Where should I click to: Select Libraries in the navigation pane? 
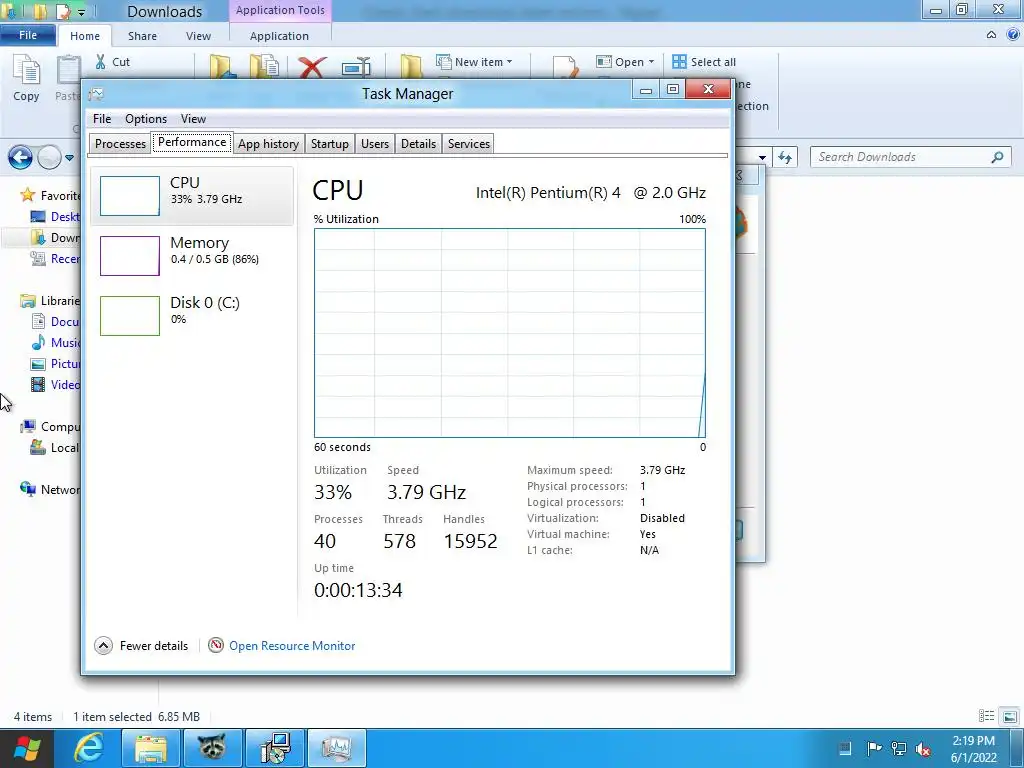coord(50,300)
